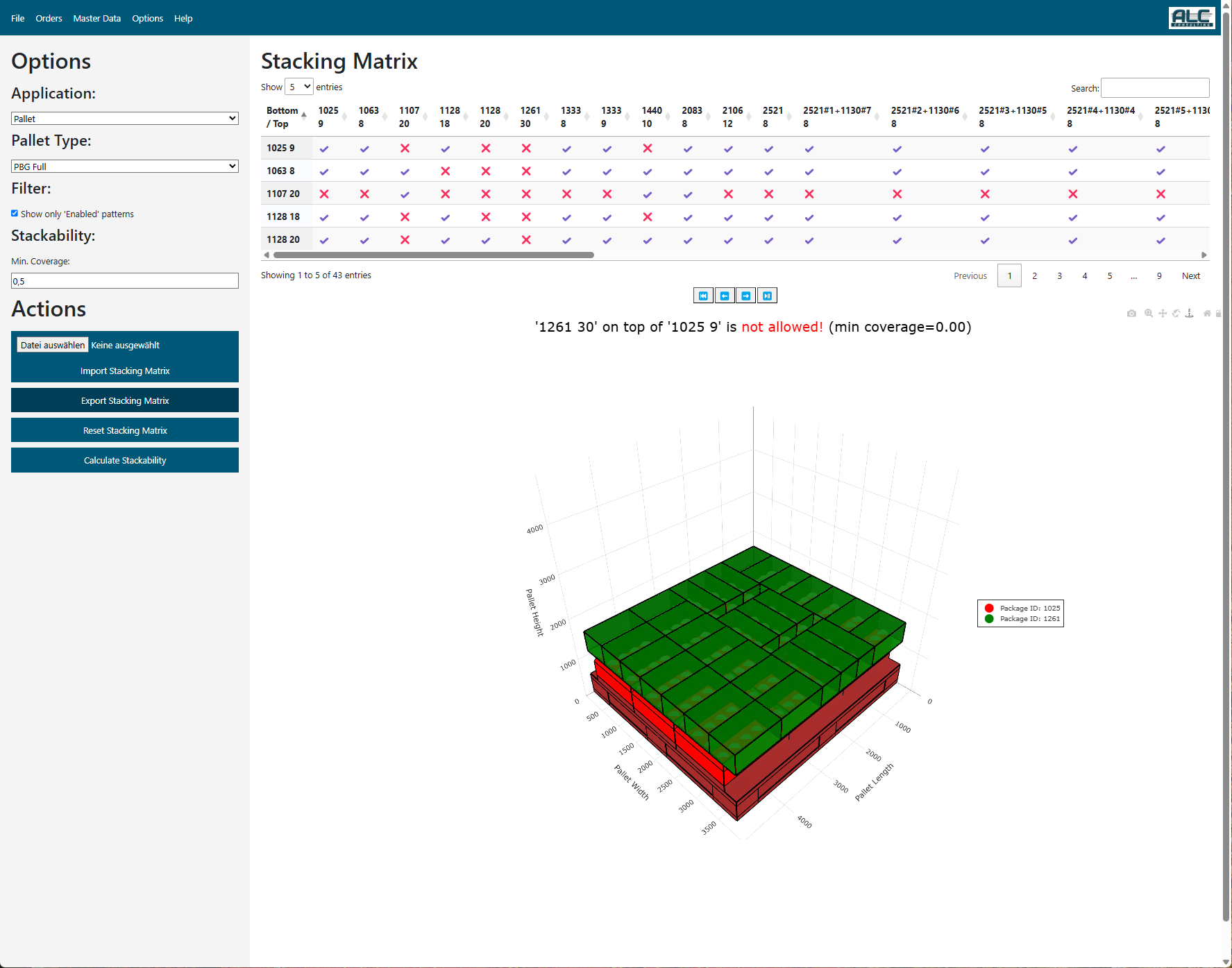Toggle checkmark for 1128 20 on 1128 20
1232x968 pixels.
[486, 240]
